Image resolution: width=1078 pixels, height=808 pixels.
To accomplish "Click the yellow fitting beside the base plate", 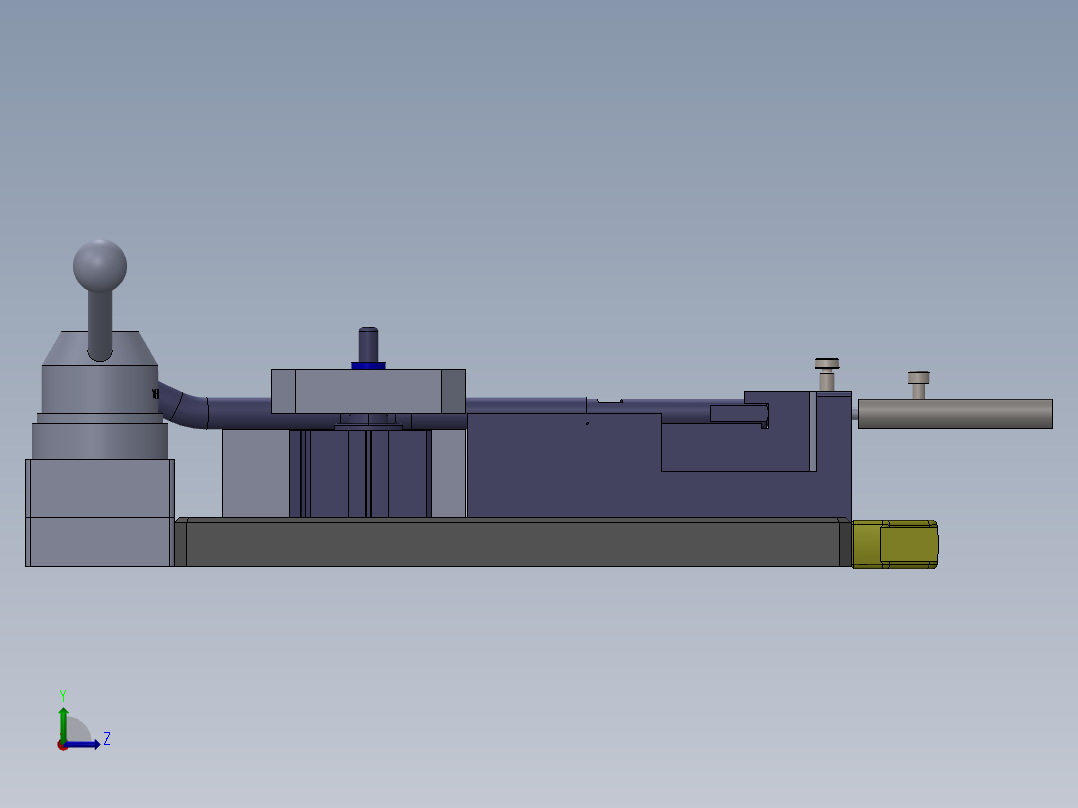I will click(x=895, y=544).
